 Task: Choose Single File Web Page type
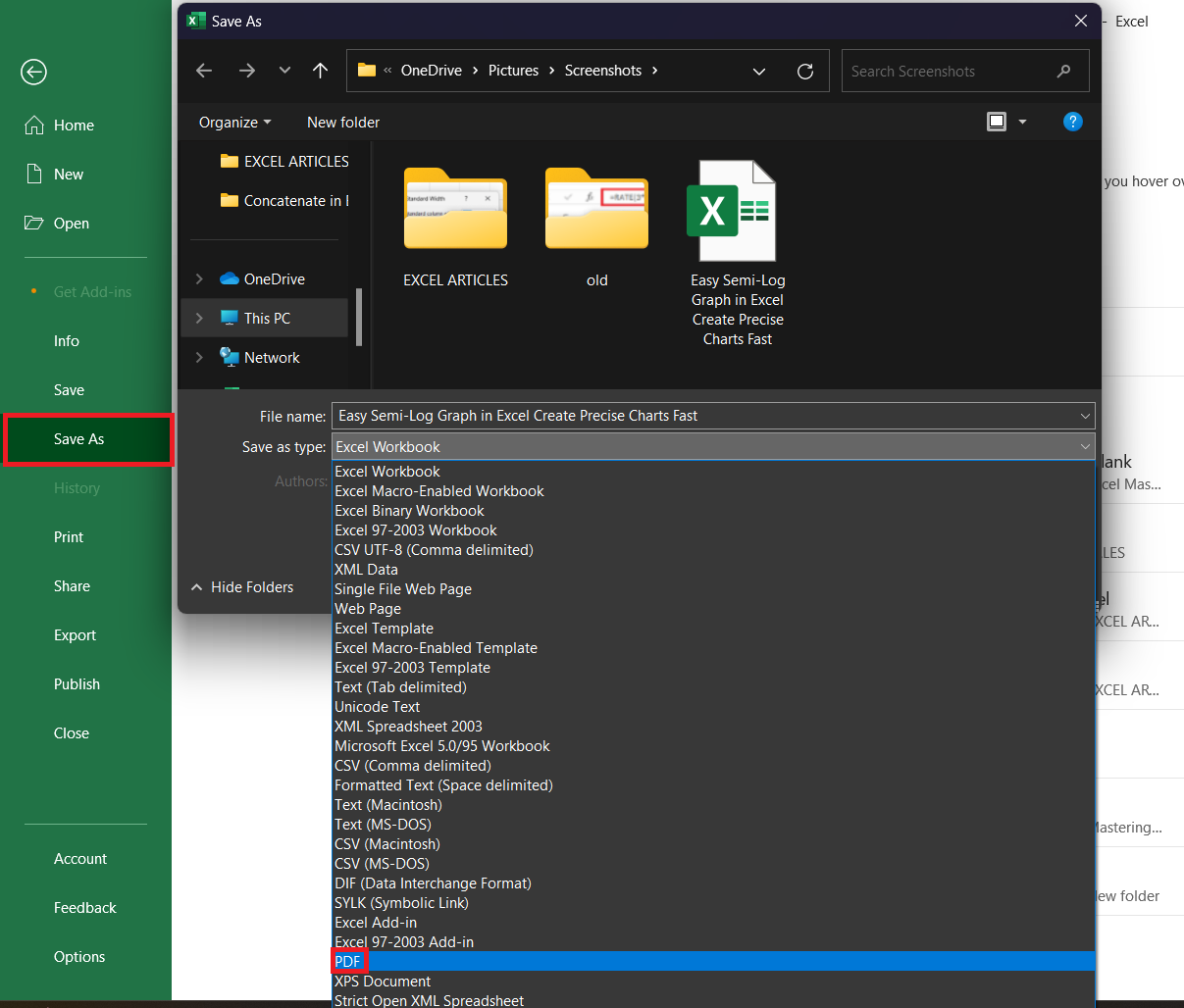tap(713, 589)
